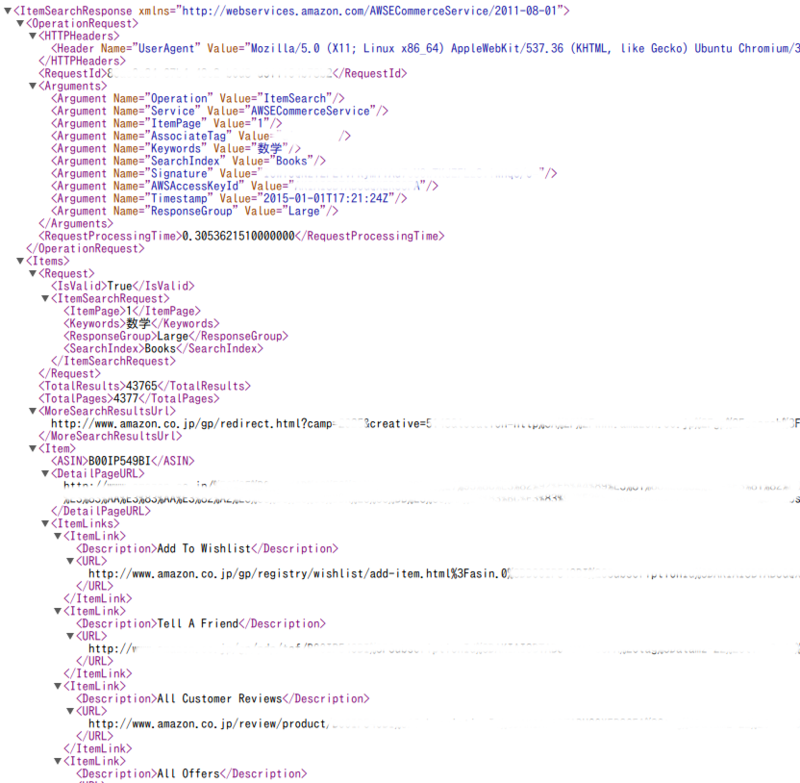Click the Description All Customer Reviews line
The width and height of the screenshot is (800, 783).
pyautogui.click(x=223, y=698)
